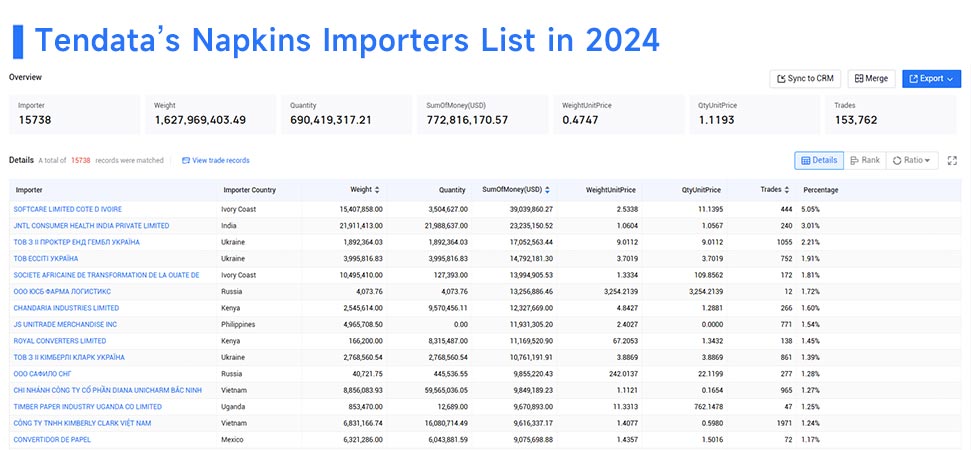Select the SumOfMoney(USD) summary card
The image size is (971, 450).
tap(483, 115)
